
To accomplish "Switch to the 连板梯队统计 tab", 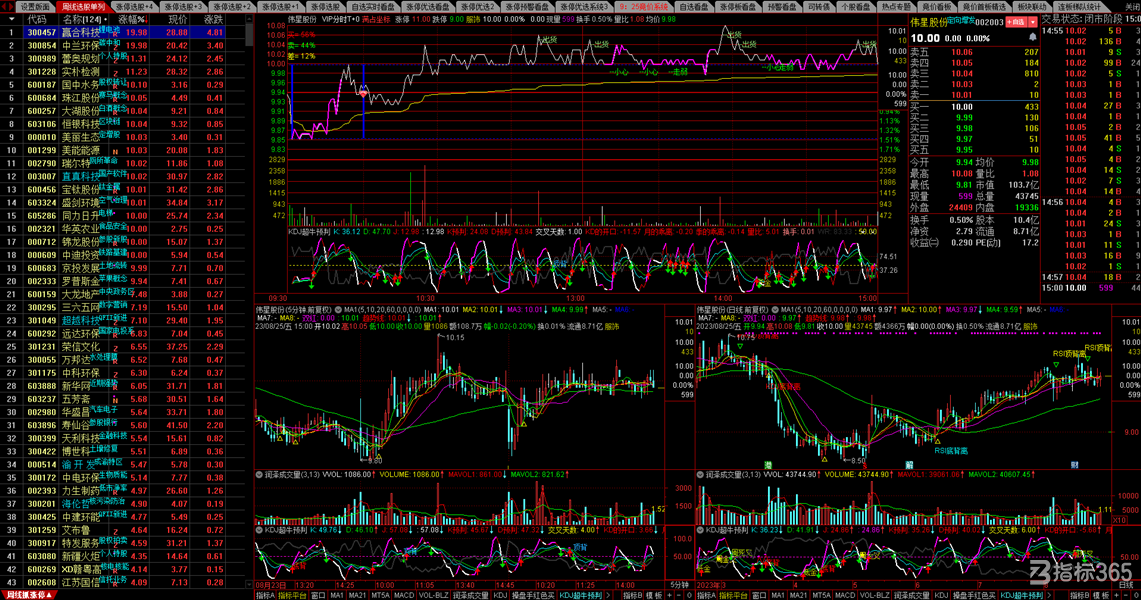I will (x=1079, y=7).
